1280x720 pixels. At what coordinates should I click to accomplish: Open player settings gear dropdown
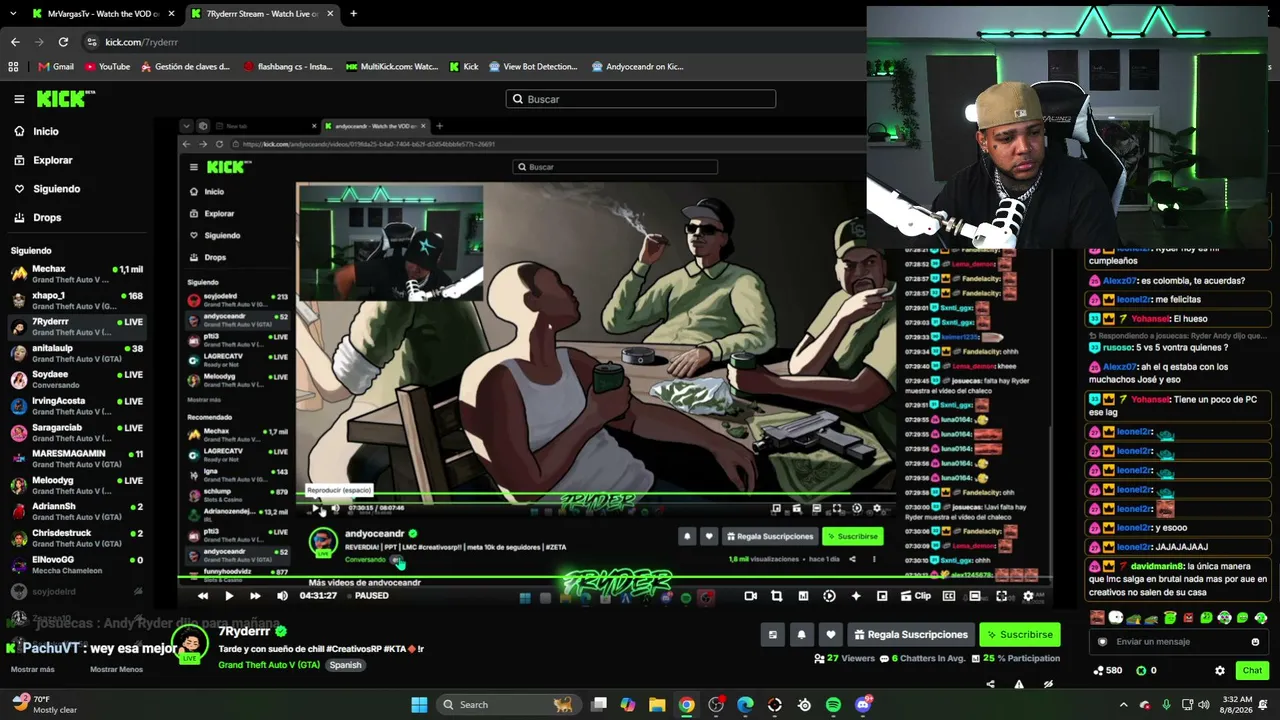(x=1028, y=596)
